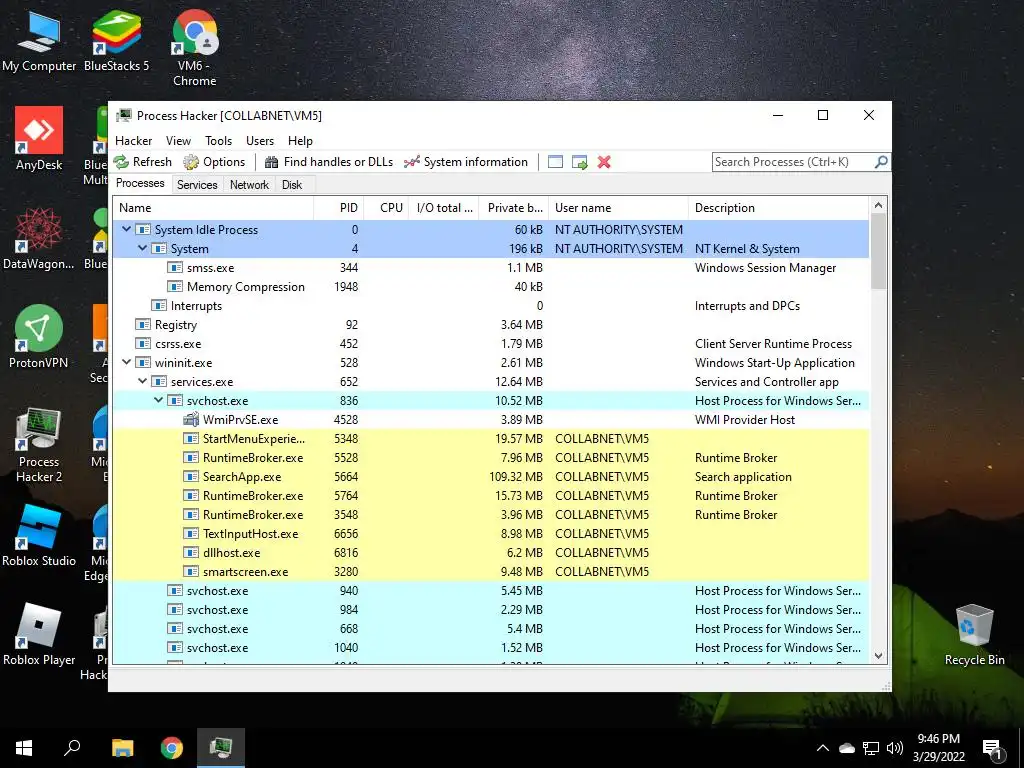Open the Users menu
The width and height of the screenshot is (1024, 768).
click(x=260, y=140)
